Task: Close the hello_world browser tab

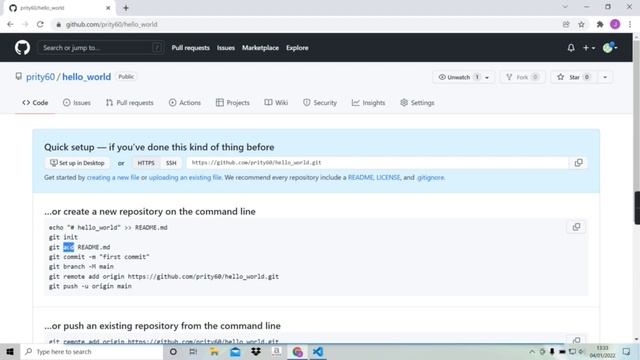Action: pos(108,8)
